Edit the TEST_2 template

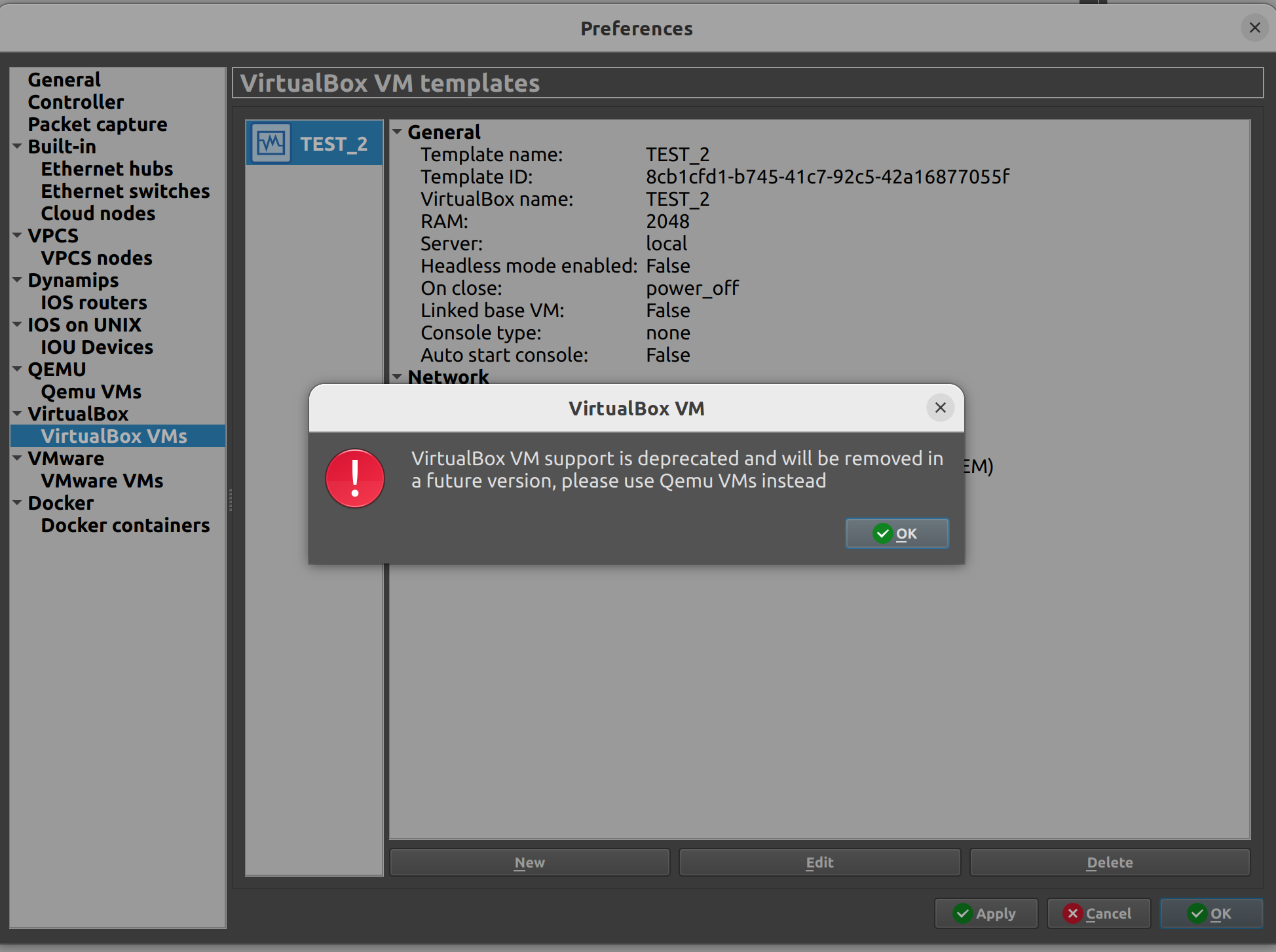click(819, 862)
